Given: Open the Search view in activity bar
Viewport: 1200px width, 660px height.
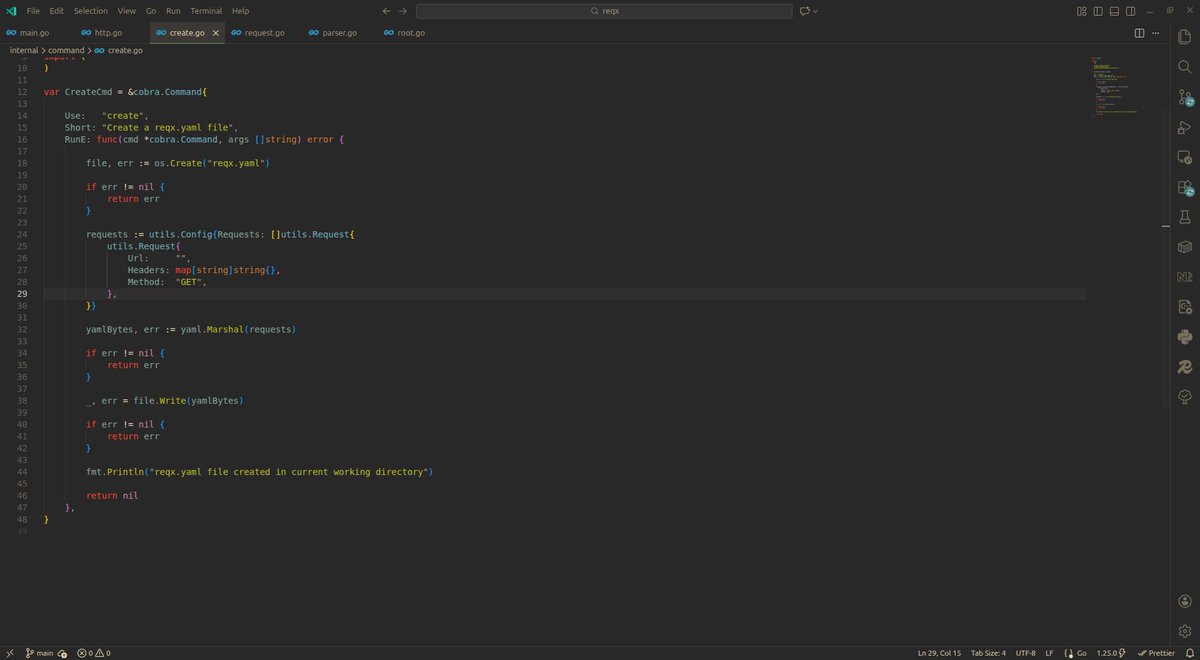Looking at the screenshot, I should coord(1185,67).
